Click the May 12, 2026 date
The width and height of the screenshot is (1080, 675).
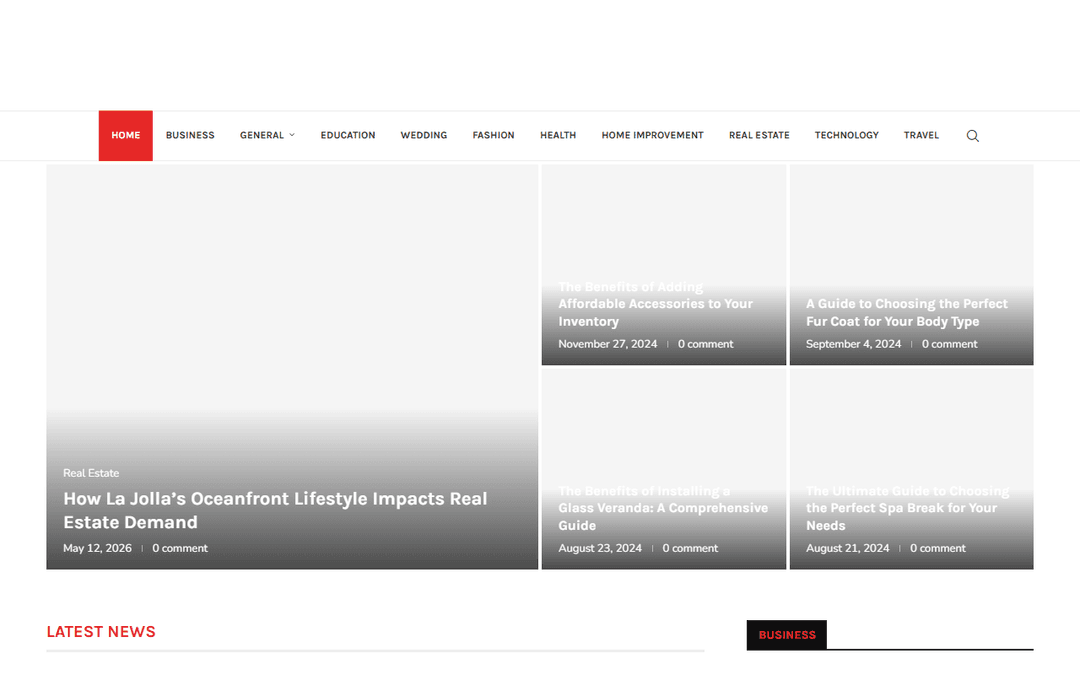(x=97, y=548)
